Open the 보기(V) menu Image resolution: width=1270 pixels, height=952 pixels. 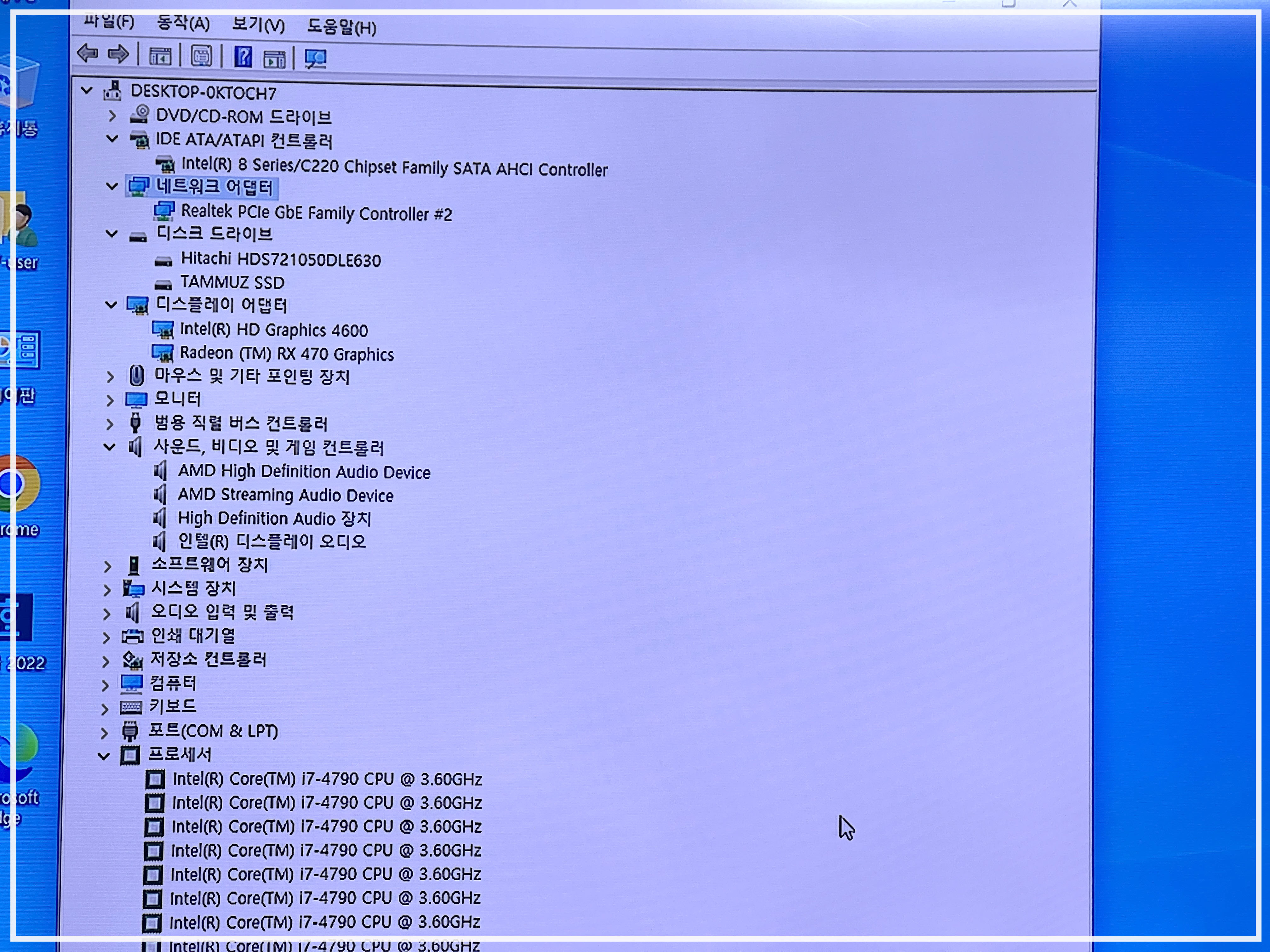258,25
